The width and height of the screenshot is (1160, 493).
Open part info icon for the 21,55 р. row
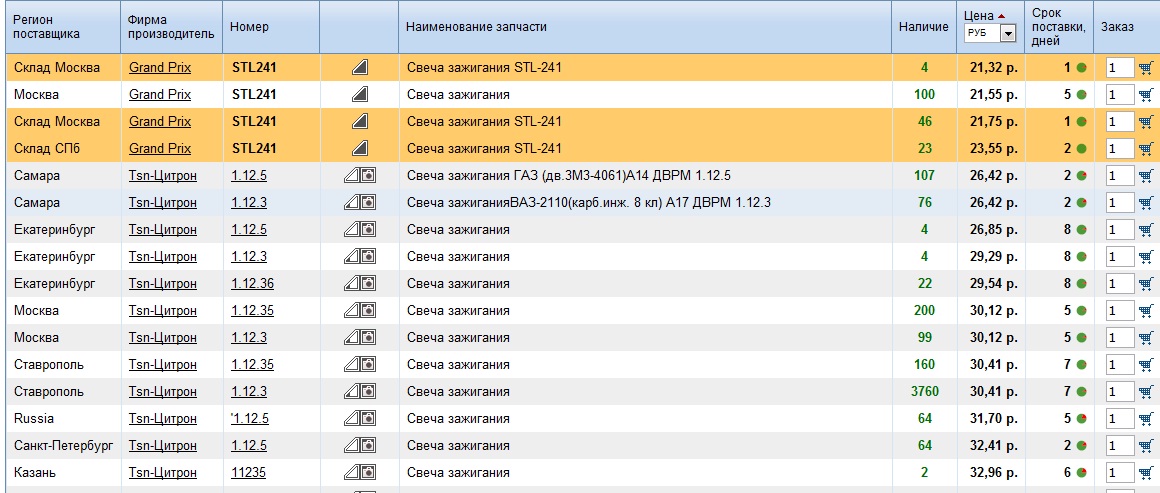pyautogui.click(x=360, y=95)
